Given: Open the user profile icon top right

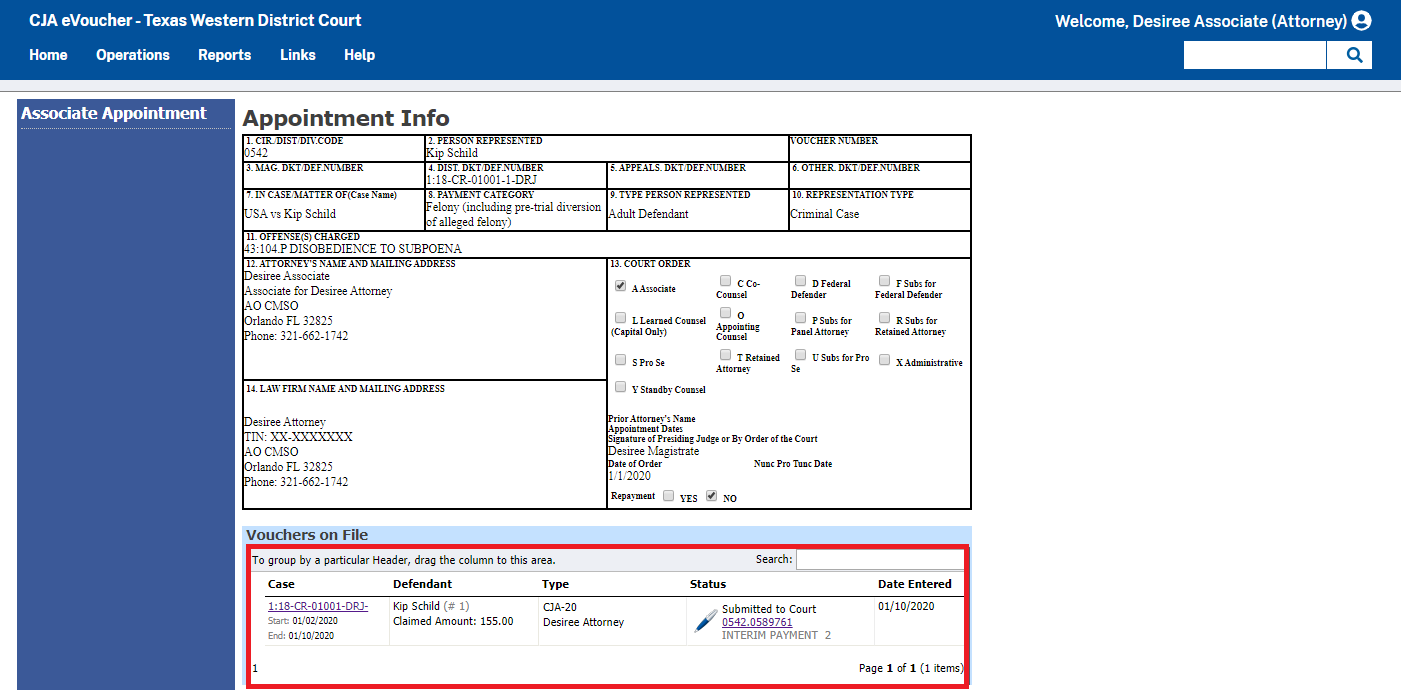Looking at the screenshot, I should click(1363, 19).
